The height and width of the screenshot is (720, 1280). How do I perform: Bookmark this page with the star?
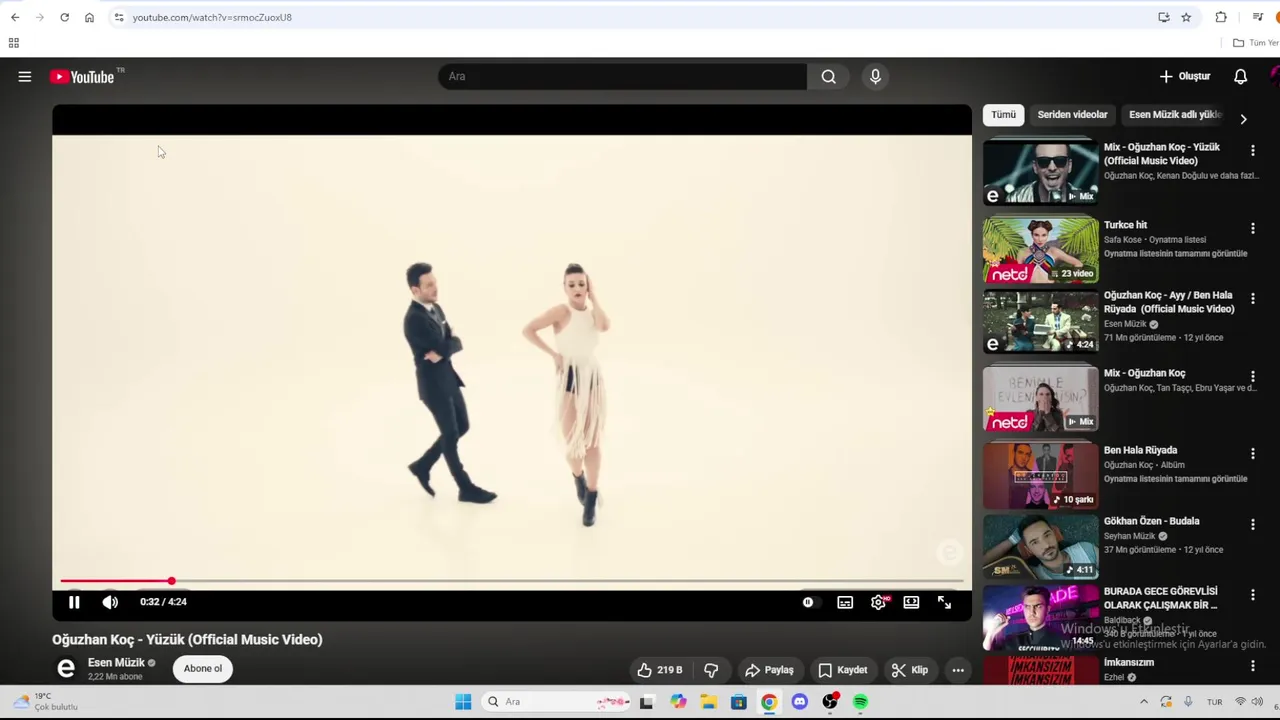click(1186, 17)
